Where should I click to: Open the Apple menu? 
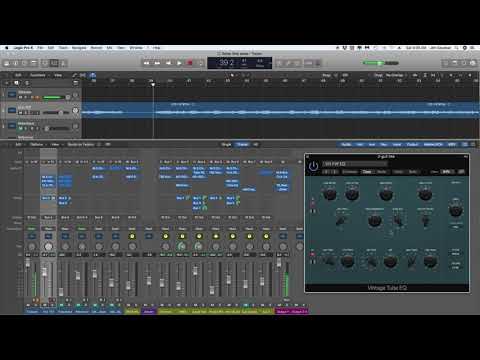6,48
